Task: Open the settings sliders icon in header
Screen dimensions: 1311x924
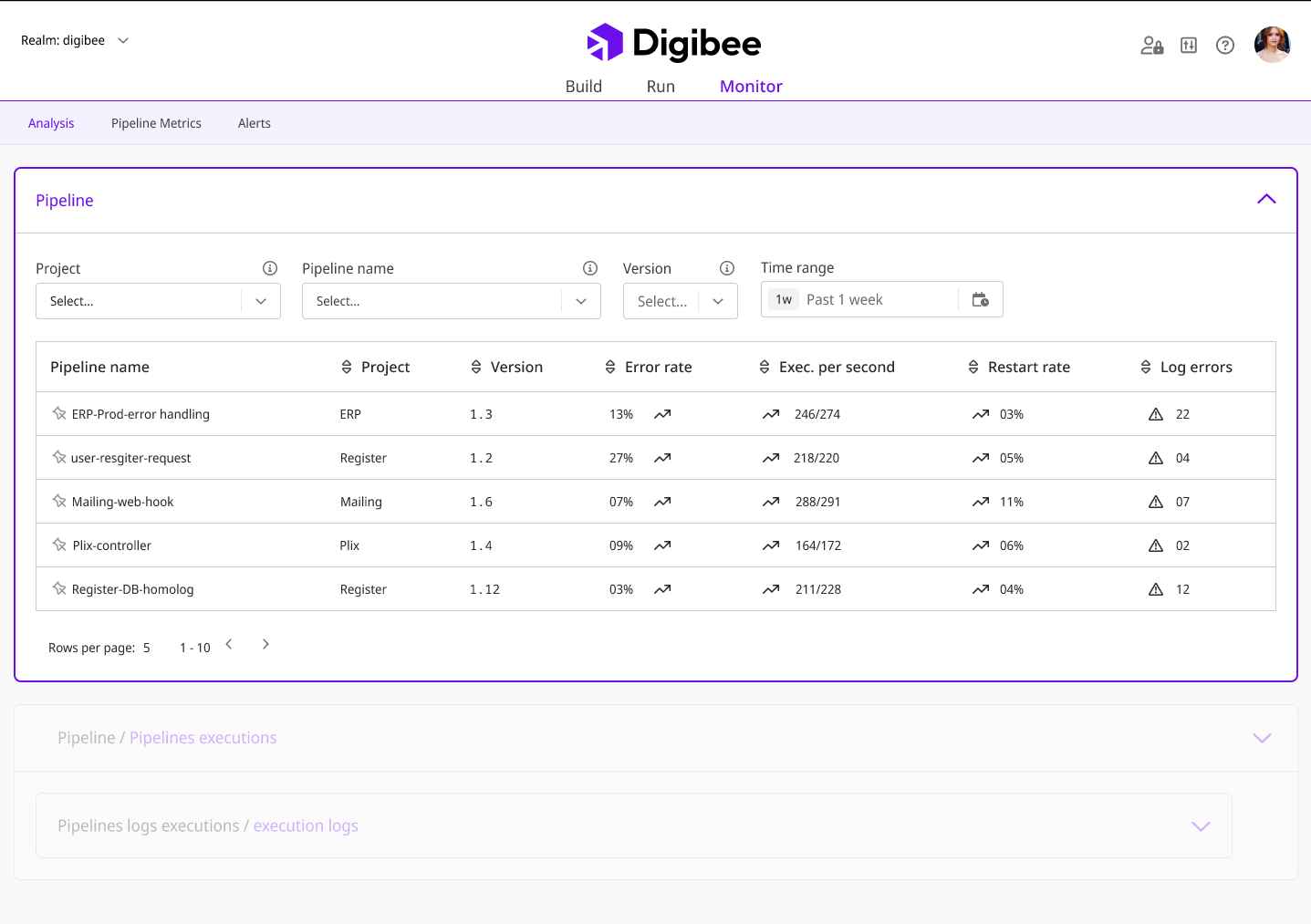Action: click(x=1189, y=46)
